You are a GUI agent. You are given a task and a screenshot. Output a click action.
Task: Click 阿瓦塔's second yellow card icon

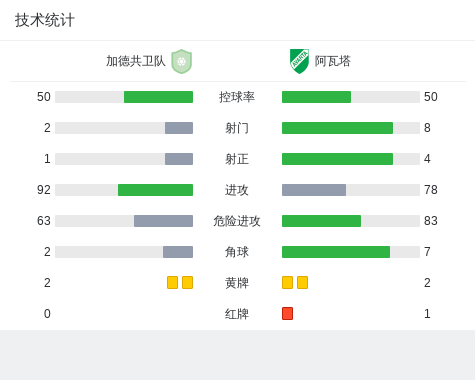click(302, 283)
